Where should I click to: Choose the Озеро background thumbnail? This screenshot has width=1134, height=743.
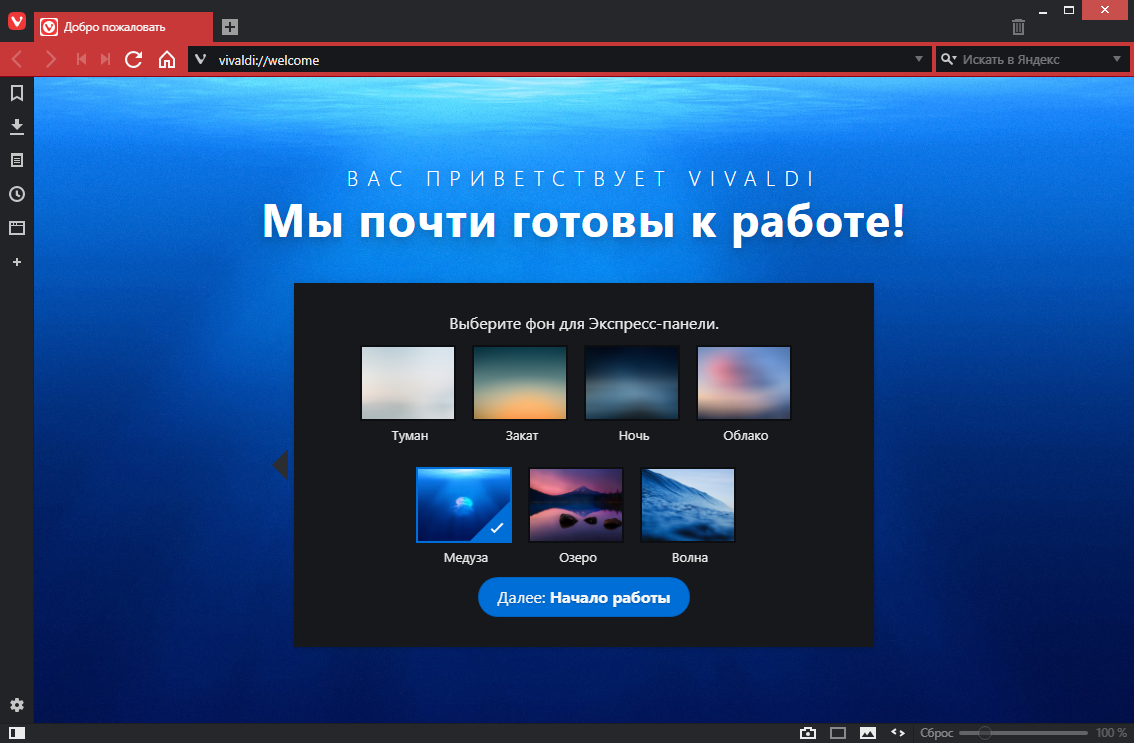(576, 505)
